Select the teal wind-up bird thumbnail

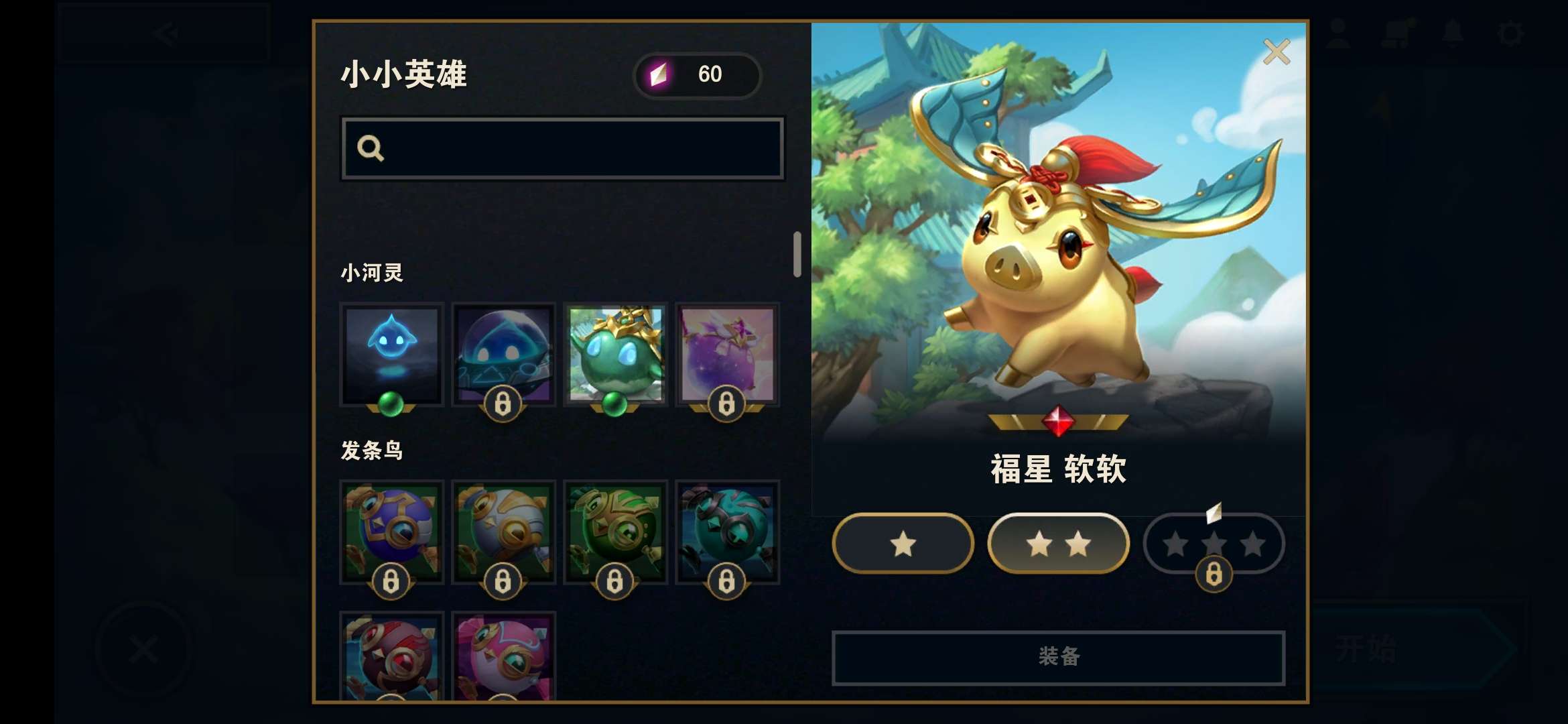(728, 532)
